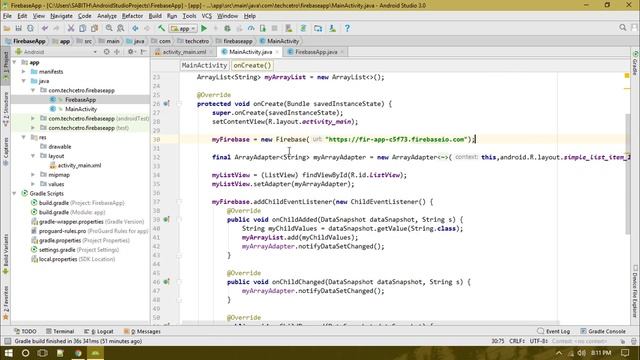Close the MainActivity.java tab
This screenshot has height=360, width=640.
[x=277, y=52]
